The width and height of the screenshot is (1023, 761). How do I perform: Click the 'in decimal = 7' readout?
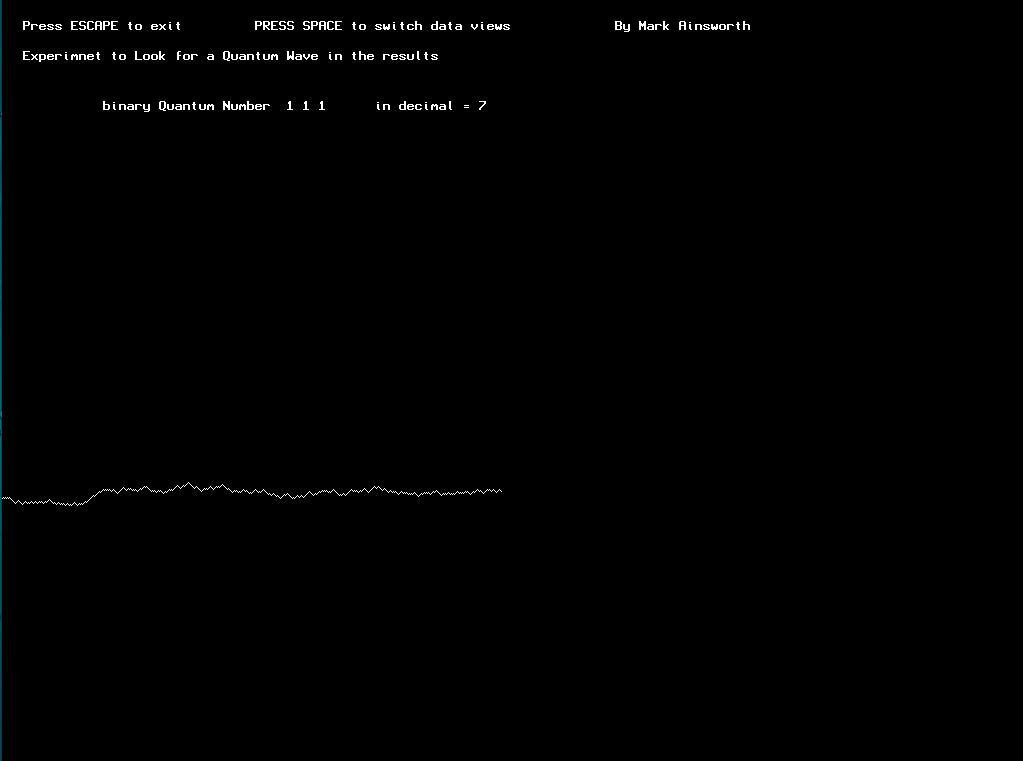click(431, 106)
